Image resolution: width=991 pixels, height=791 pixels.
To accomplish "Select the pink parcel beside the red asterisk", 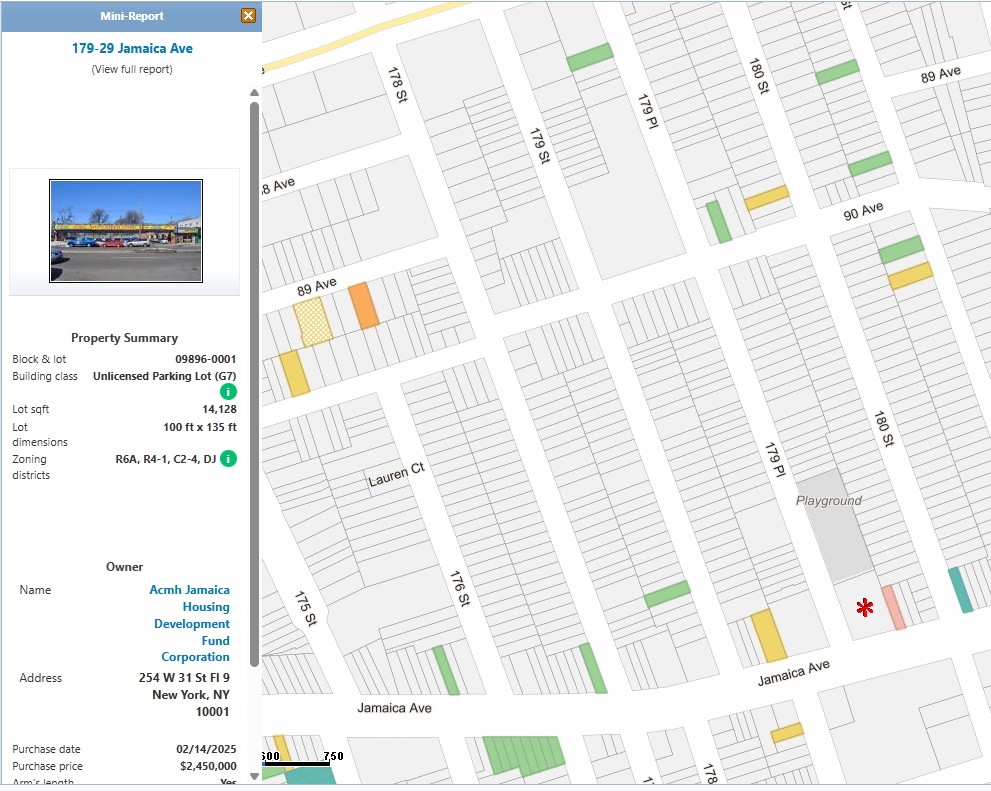I will pos(893,606).
